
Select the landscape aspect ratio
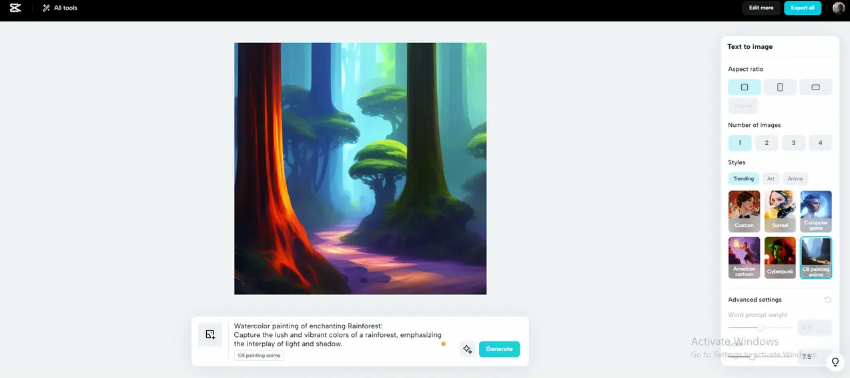click(815, 87)
